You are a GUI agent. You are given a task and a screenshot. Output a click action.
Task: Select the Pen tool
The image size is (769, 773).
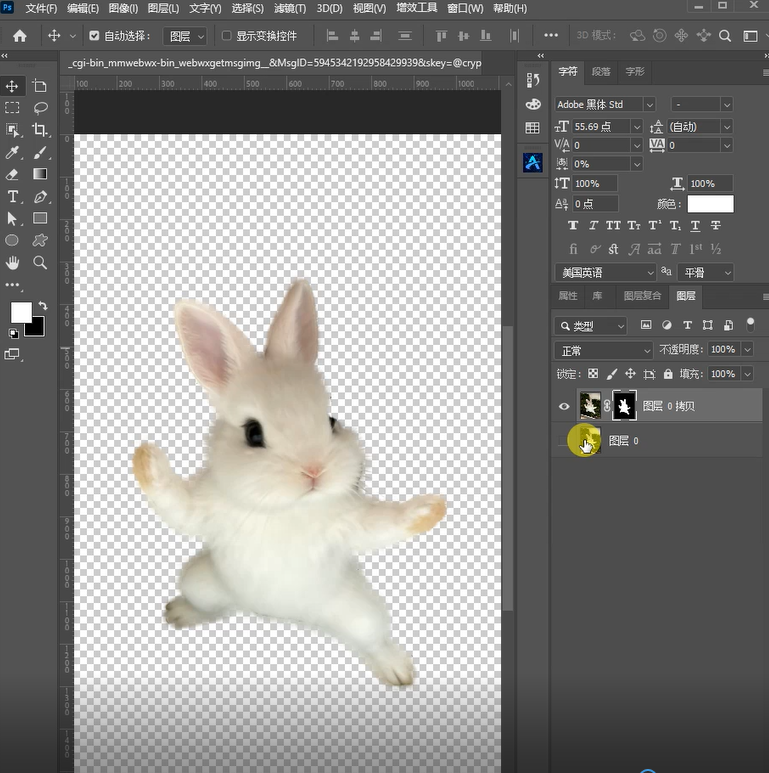40,196
